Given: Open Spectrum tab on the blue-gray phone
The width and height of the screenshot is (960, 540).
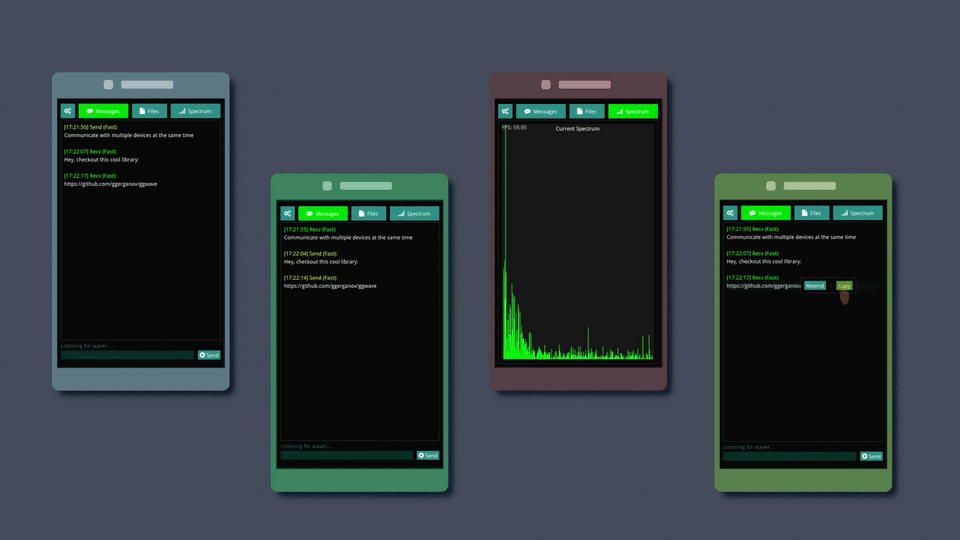Looking at the screenshot, I should (x=195, y=111).
